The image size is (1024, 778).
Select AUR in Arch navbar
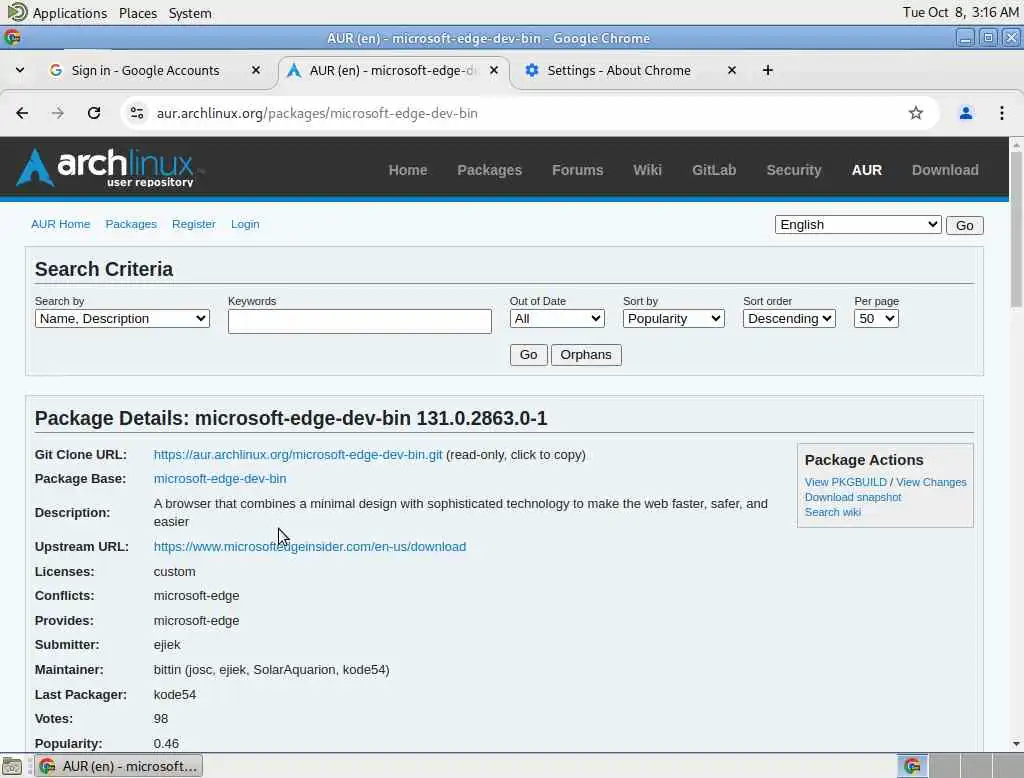click(867, 170)
